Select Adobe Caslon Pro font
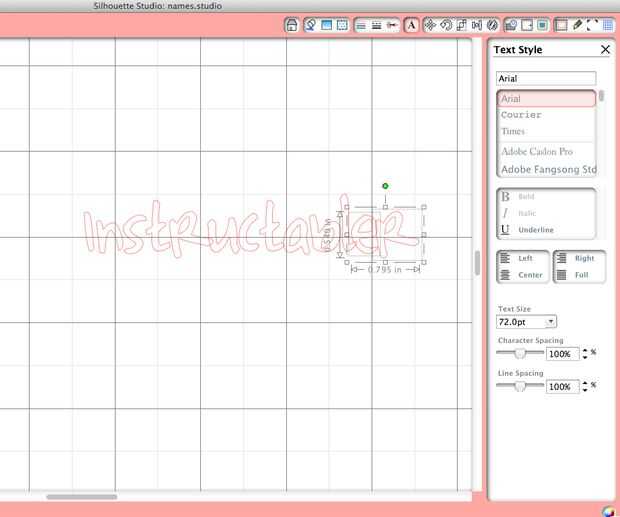This screenshot has width=620, height=517. tap(546, 151)
